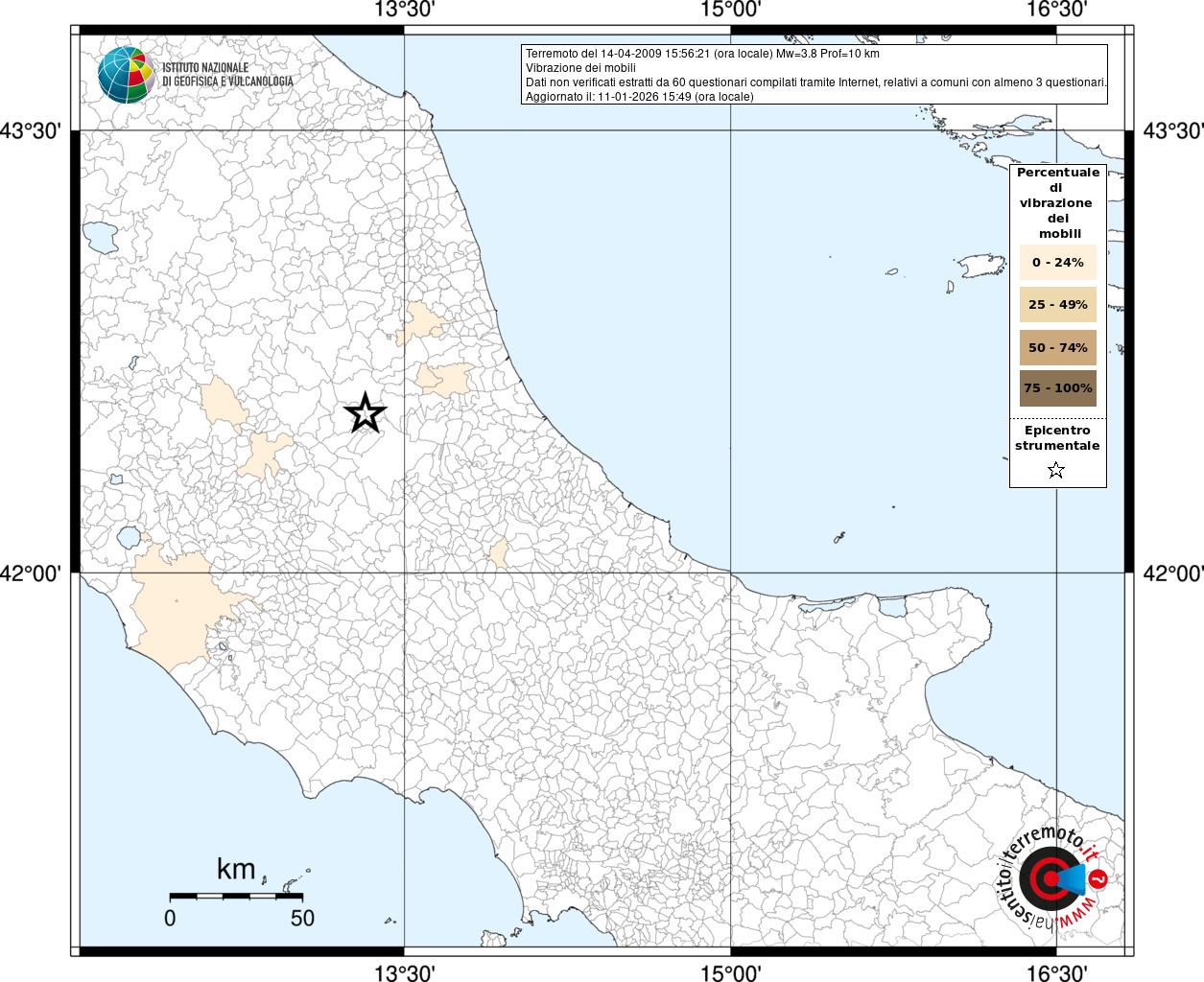Click the Istituto Nazionale di Geofisica text
Viewport: 1204px width, 982px height.
pos(227,75)
